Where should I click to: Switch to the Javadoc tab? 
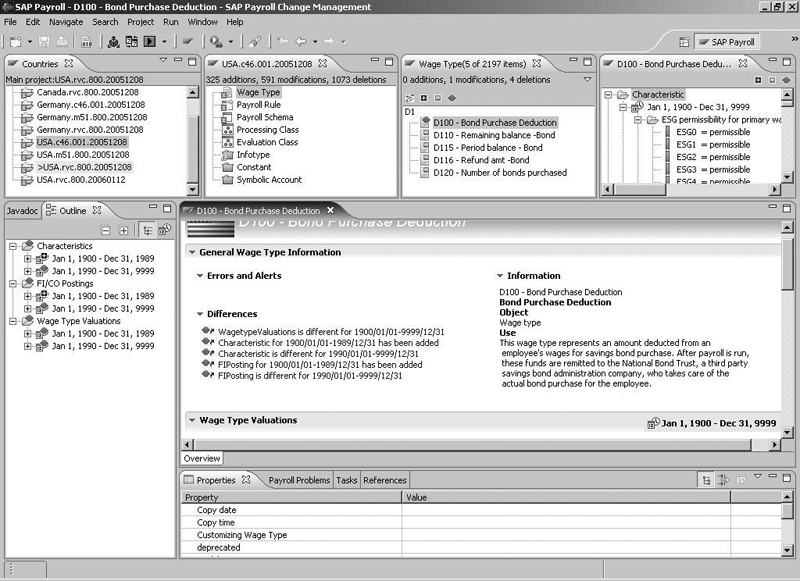point(22,211)
